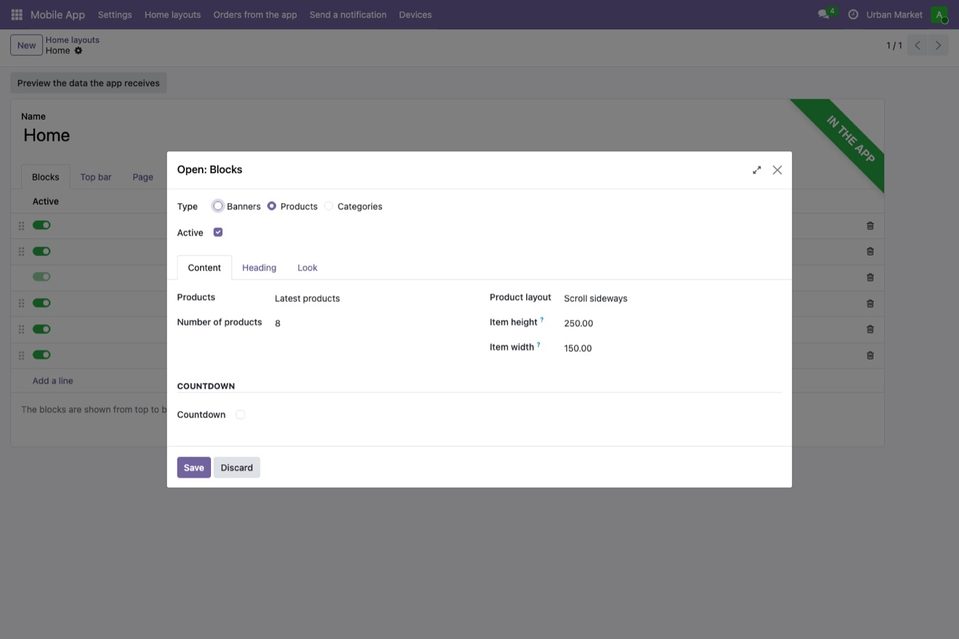
Task: Toggle the fifth block's Active switch
Action: coord(42,329)
